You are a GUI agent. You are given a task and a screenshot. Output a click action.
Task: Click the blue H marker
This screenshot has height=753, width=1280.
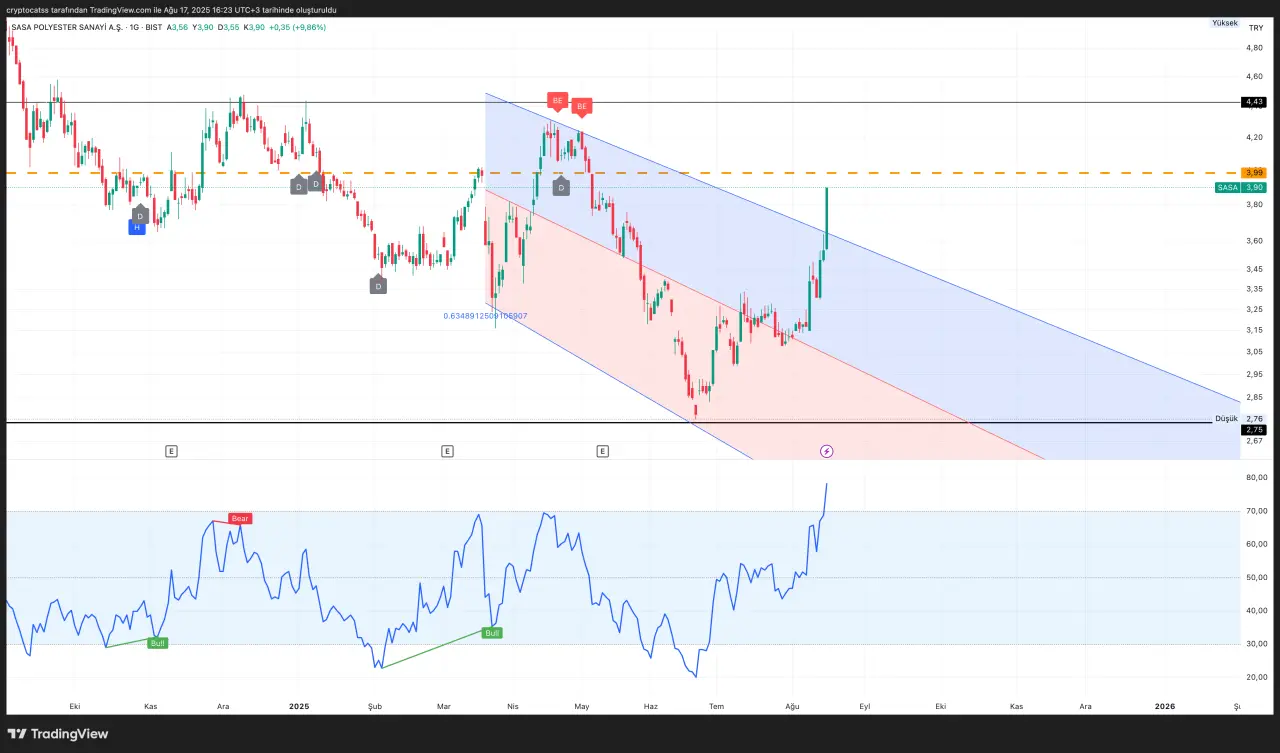click(137, 228)
